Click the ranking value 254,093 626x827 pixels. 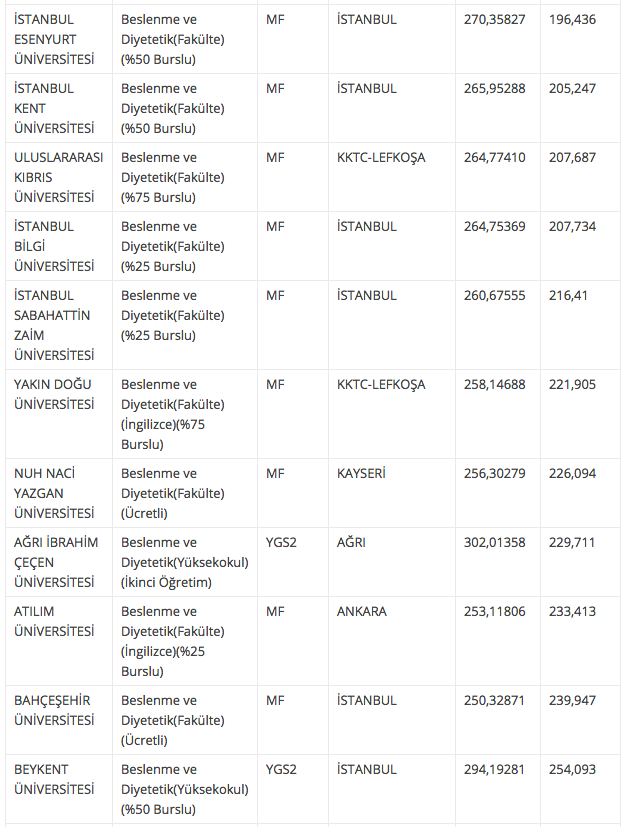[573, 770]
